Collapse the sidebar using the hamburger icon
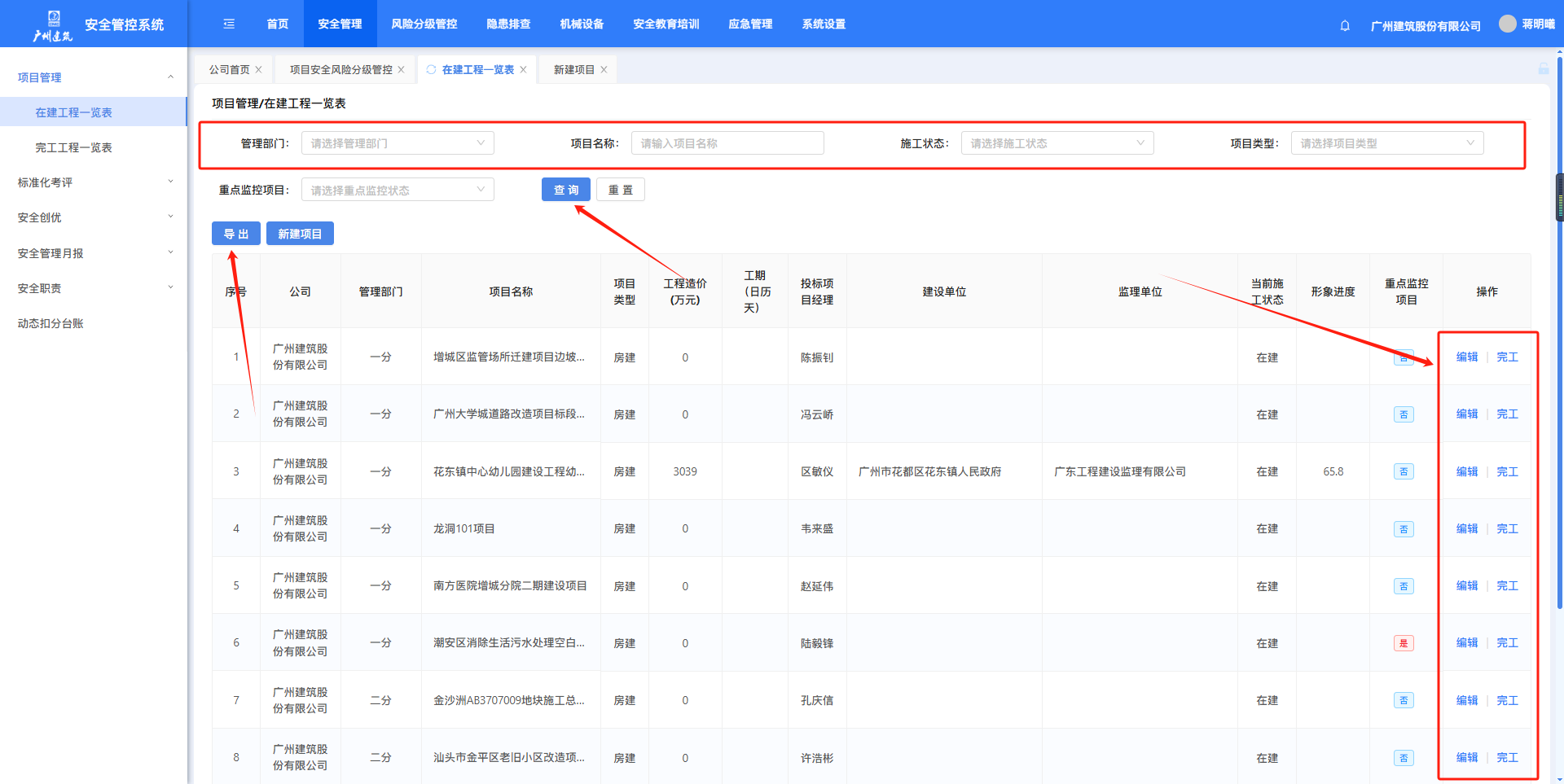Screen dimensions: 1564x784 point(229,24)
